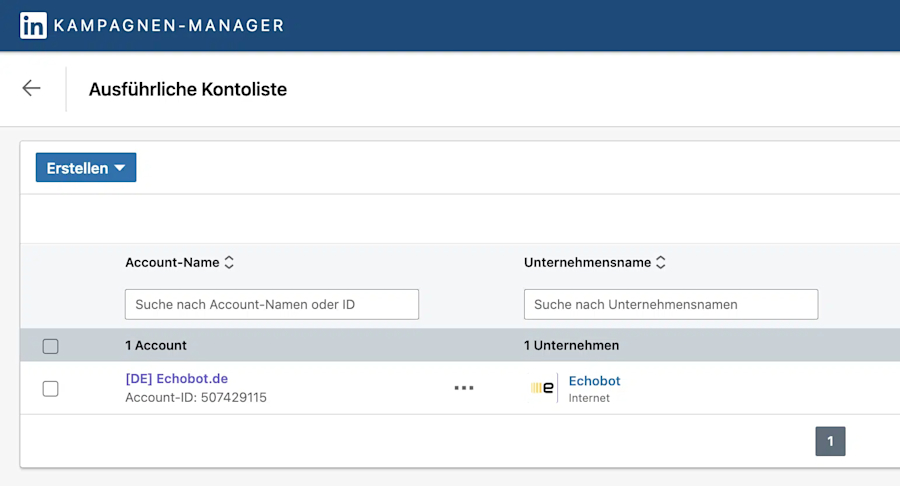This screenshot has width=900, height=486.
Task: Select pagination page 1
Action: point(831,441)
